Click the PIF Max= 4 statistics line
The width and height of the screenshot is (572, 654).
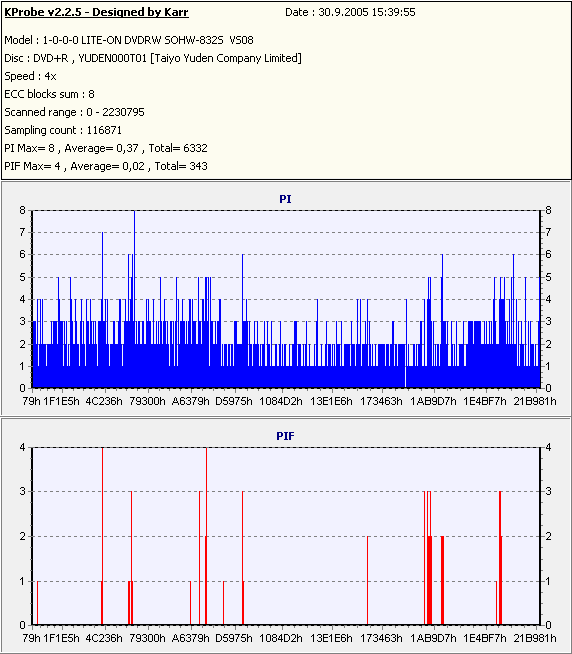click(106, 166)
